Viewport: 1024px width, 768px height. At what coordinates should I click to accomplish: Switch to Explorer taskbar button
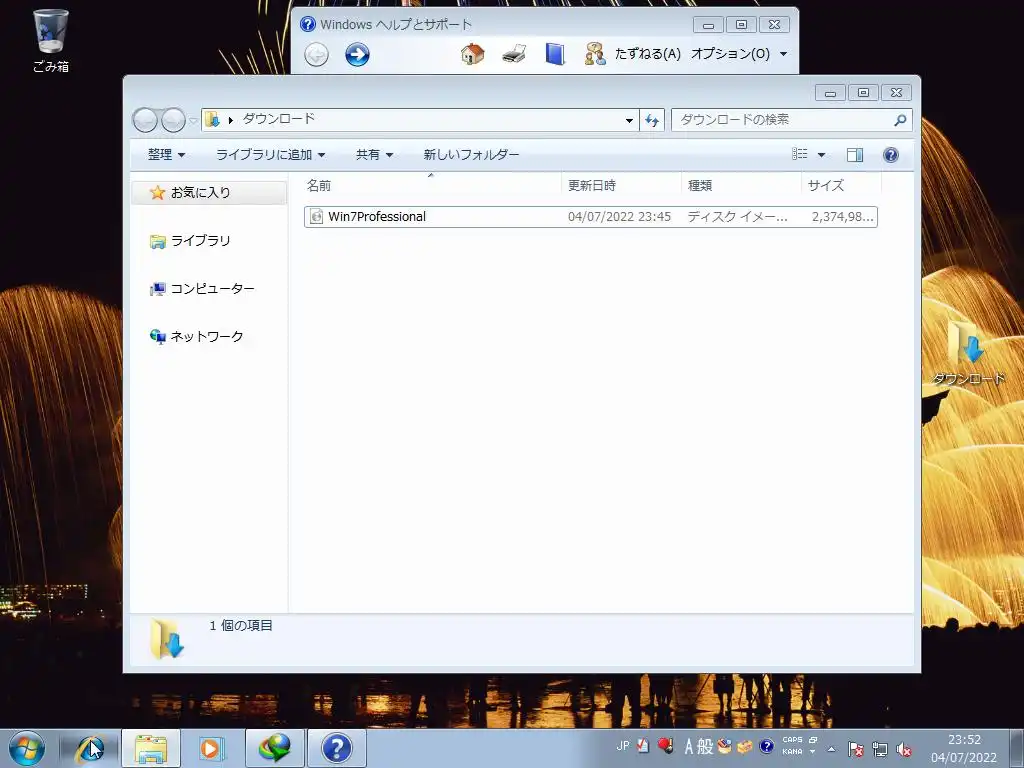(x=151, y=748)
